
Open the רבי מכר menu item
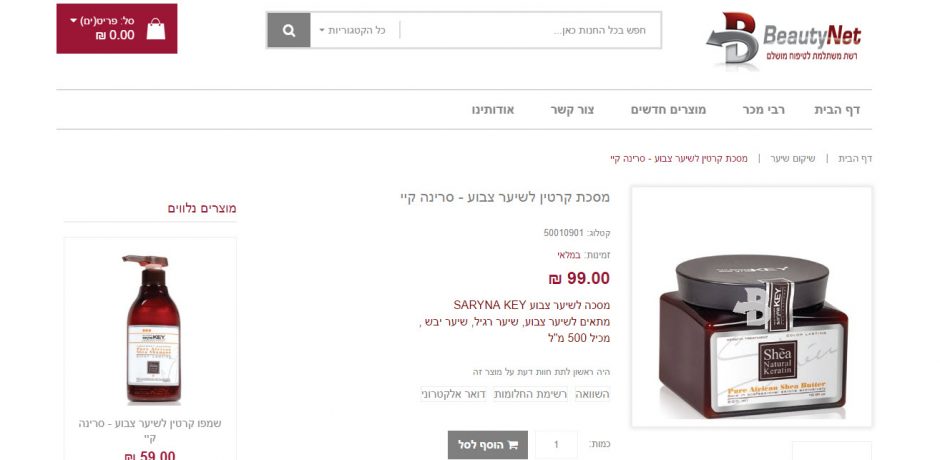763,110
